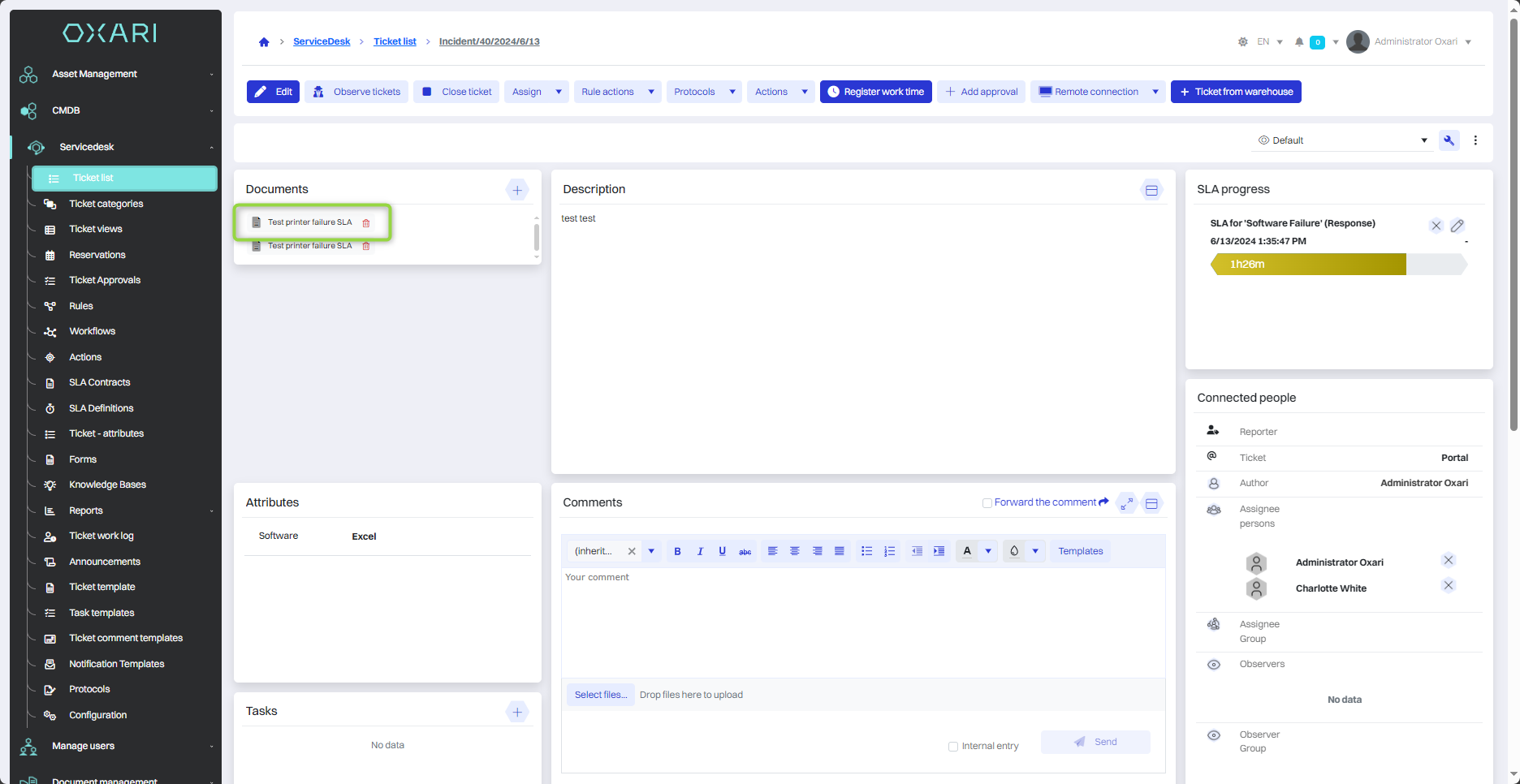Collapse the Description panel
Screen dimensions: 1520x784
1151,190
